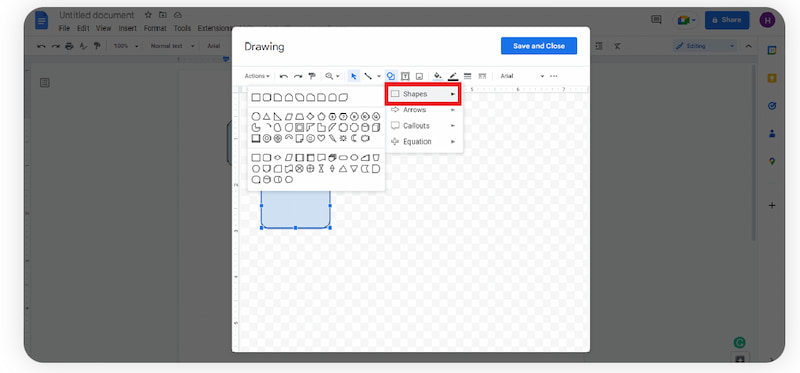Pick the lightning bolt shape
The height and width of the screenshot is (373, 800).
[333, 138]
